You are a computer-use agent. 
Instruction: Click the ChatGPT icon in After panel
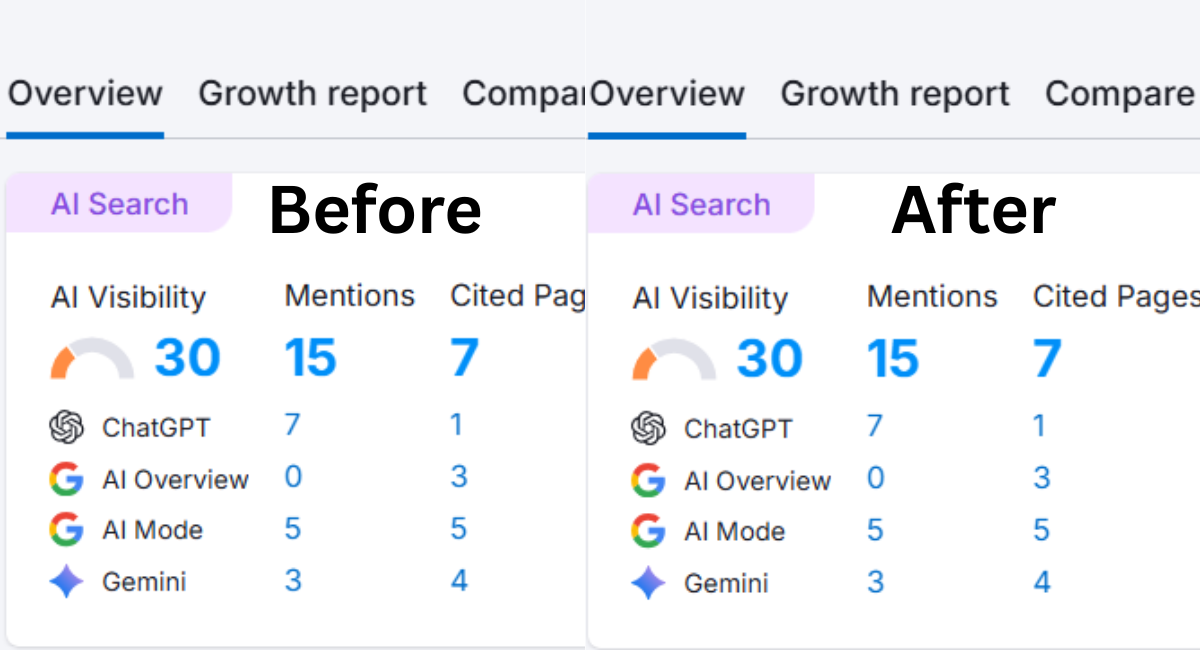pos(650,429)
